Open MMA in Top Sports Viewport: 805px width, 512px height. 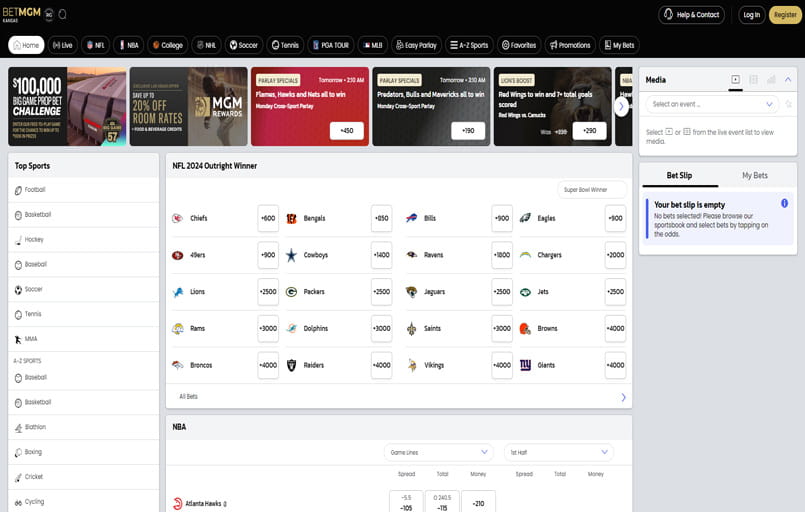[84, 339]
